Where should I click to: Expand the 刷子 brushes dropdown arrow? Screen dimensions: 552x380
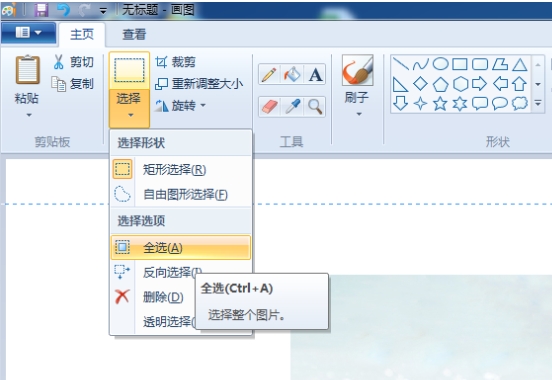coord(359,114)
